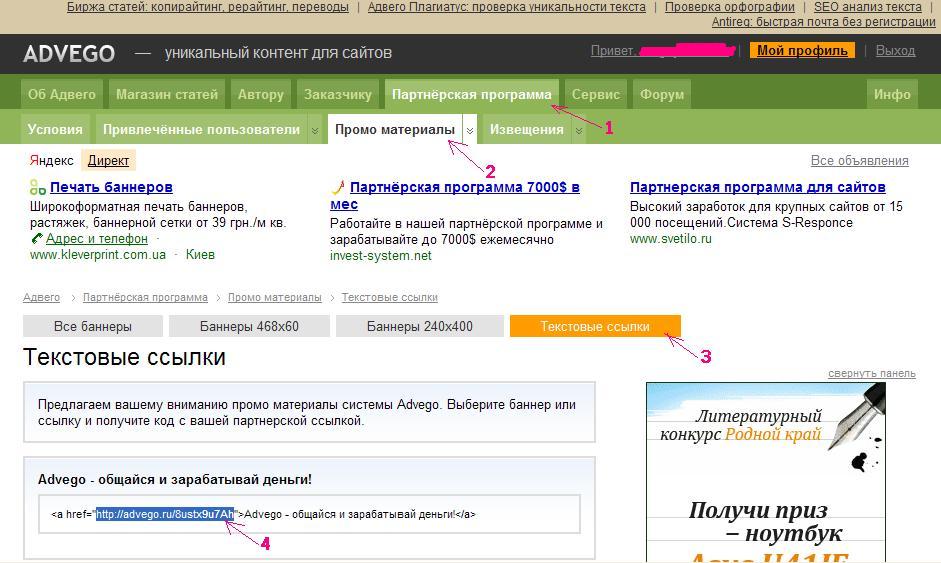The width and height of the screenshot is (941, 563).
Task: Open the Печать баннеров ad title
Action: pyautogui.click(x=112, y=187)
